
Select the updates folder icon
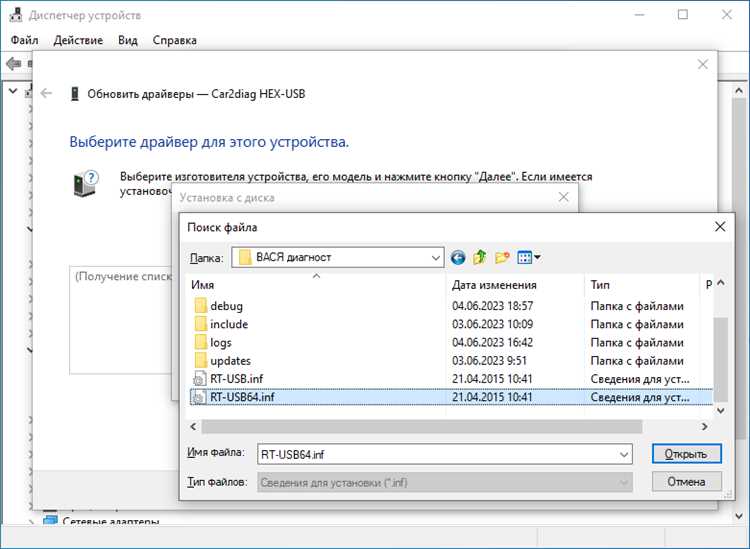tap(200, 361)
